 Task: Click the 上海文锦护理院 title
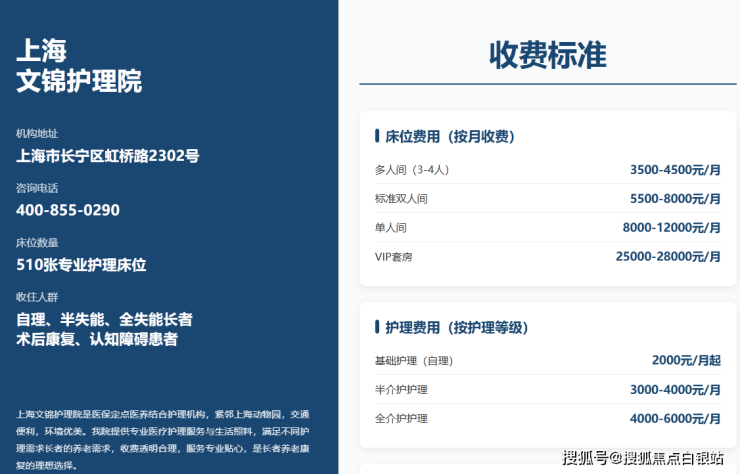point(79,65)
